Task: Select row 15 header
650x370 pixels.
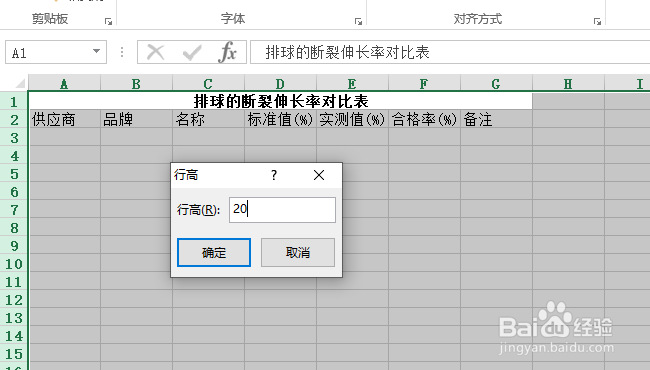Action: [14, 354]
